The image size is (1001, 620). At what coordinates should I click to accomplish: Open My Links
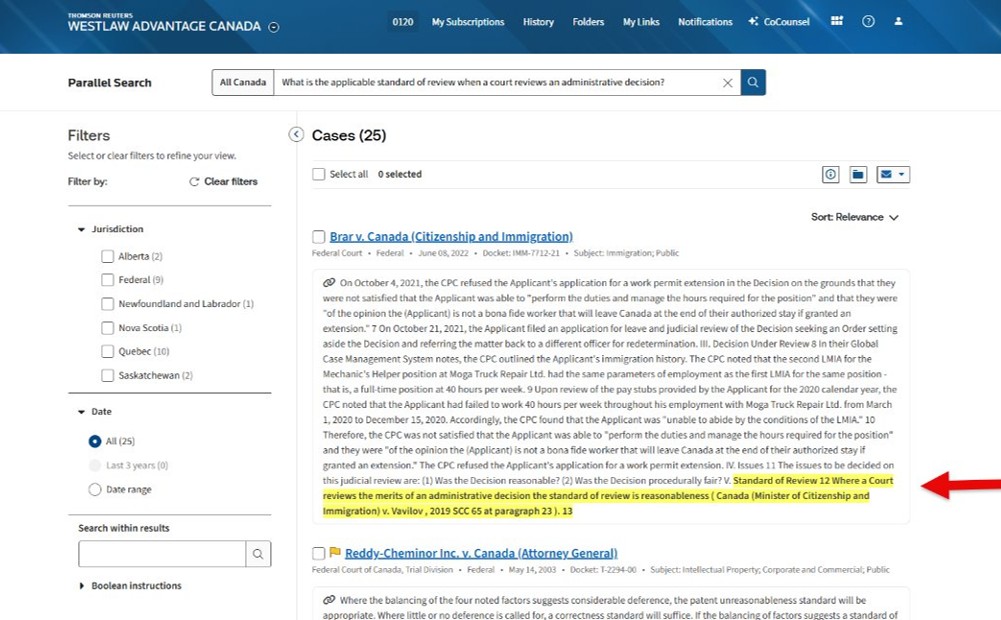pos(641,22)
